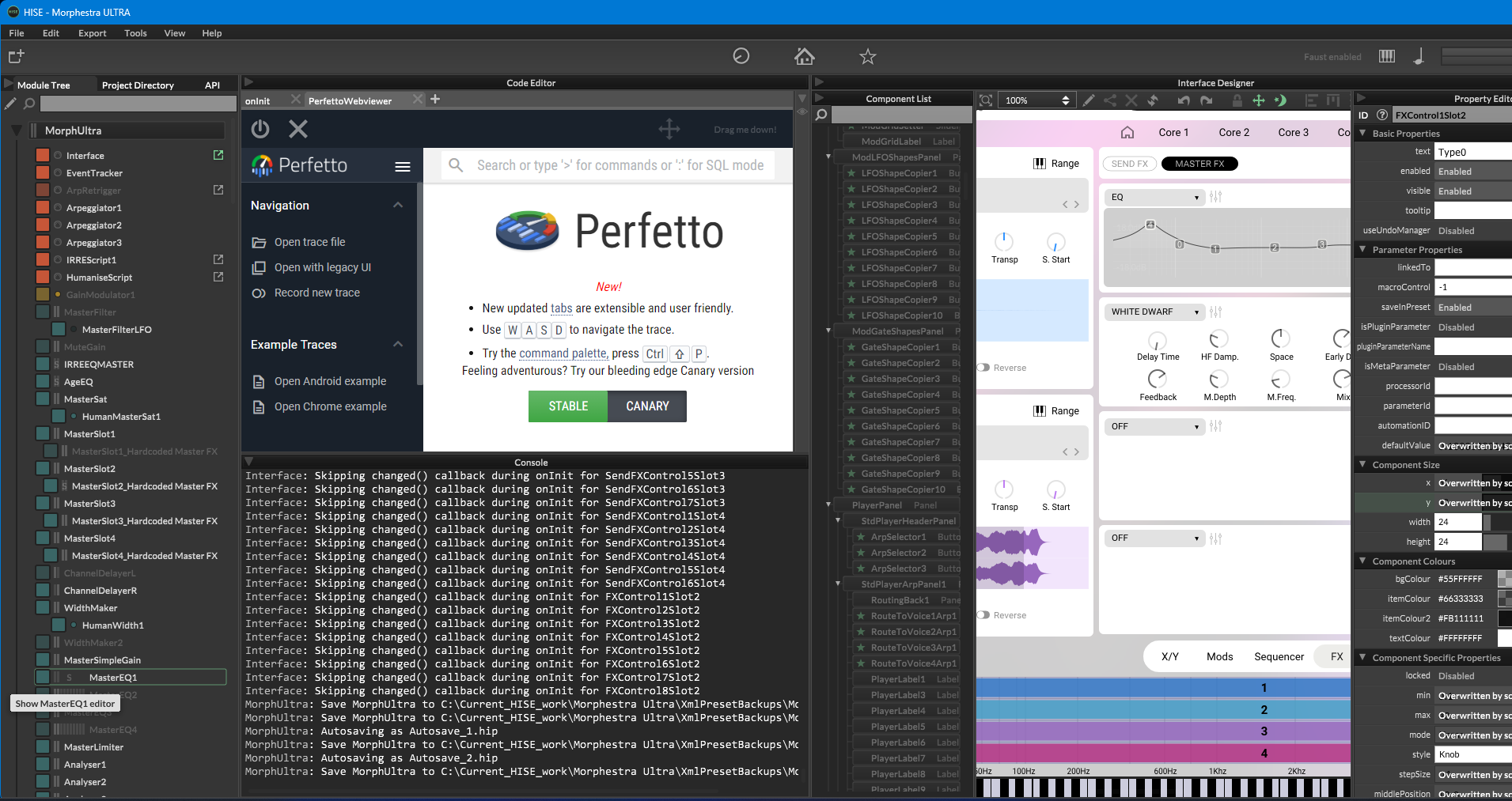Toggle the Interface module bypass square
This screenshot has width=1512, height=801.
[43, 155]
